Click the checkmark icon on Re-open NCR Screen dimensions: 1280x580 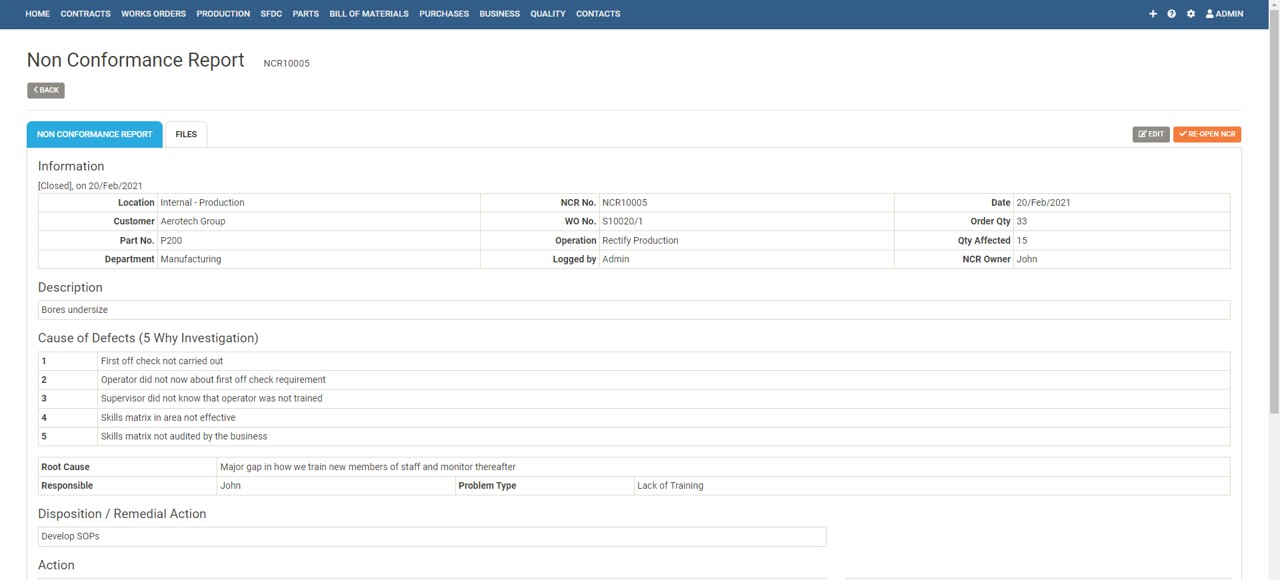click(1184, 133)
